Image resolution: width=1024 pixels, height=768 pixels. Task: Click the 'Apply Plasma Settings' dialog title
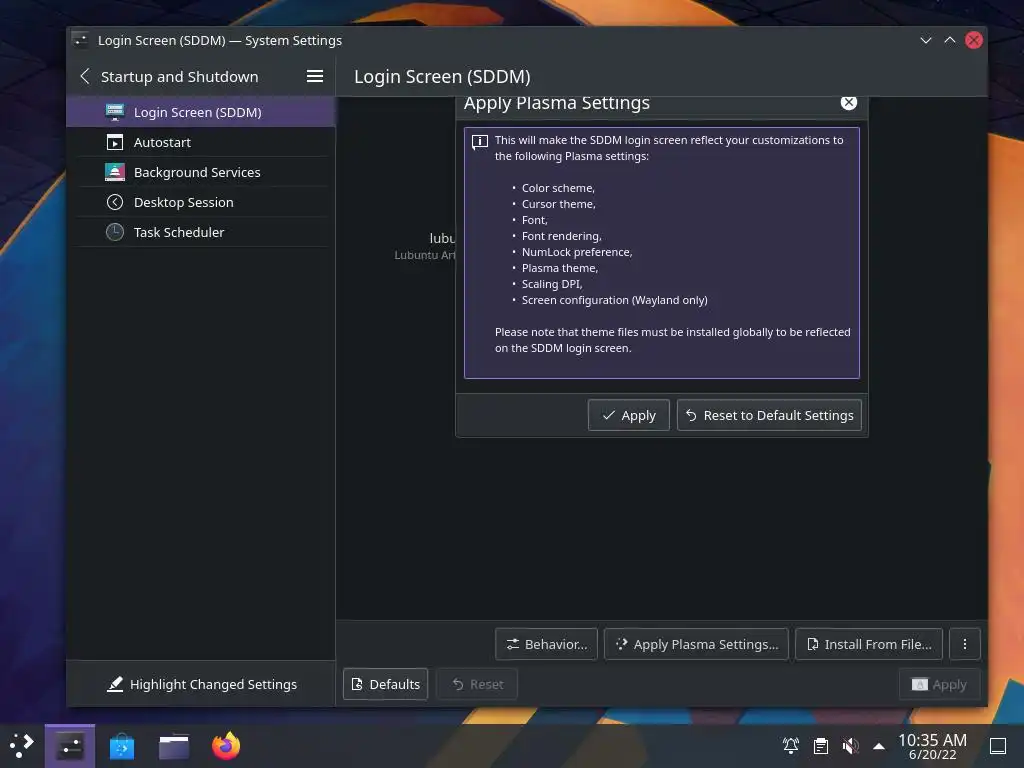556,103
